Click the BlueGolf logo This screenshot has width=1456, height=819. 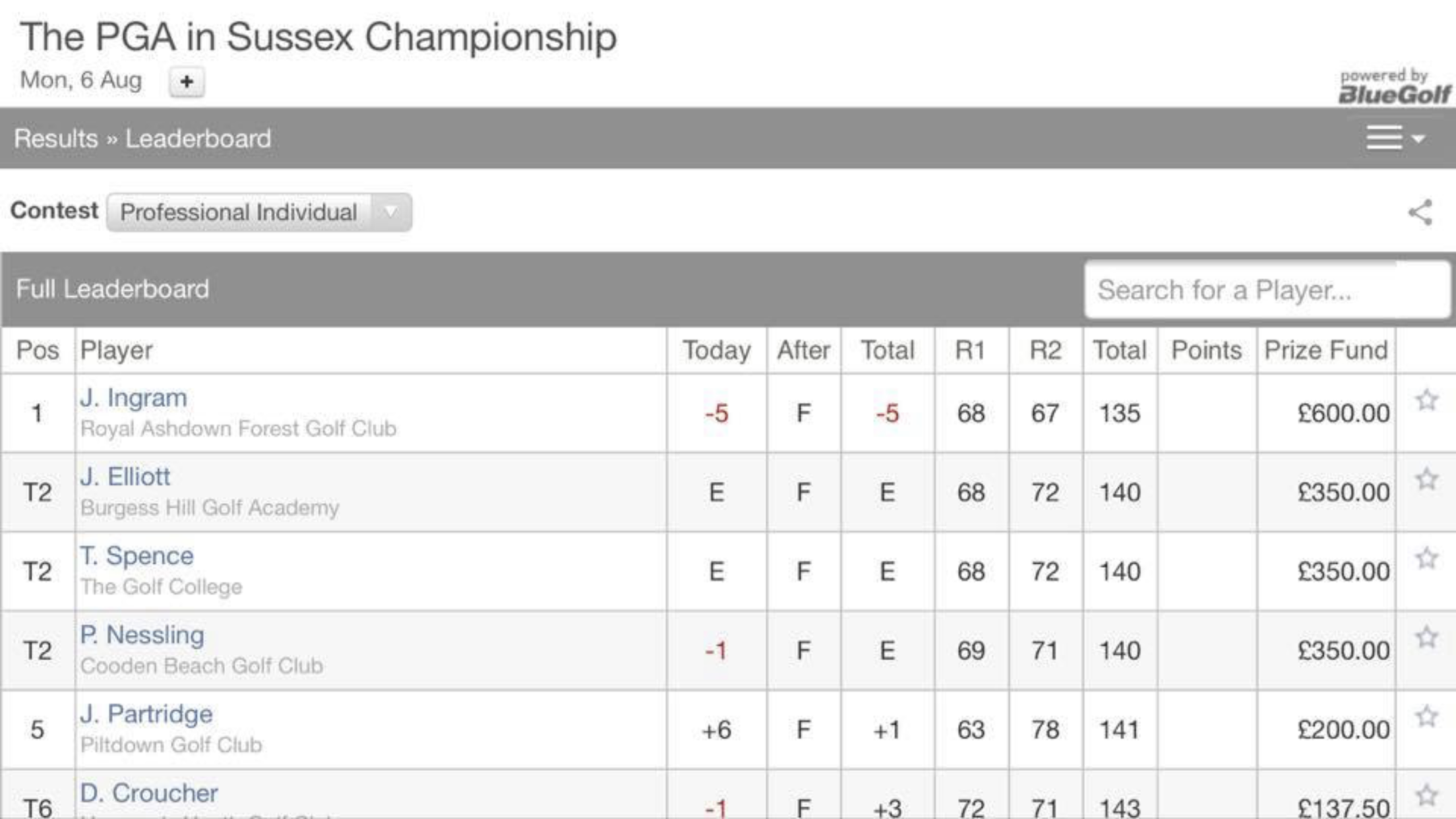pos(1394,87)
